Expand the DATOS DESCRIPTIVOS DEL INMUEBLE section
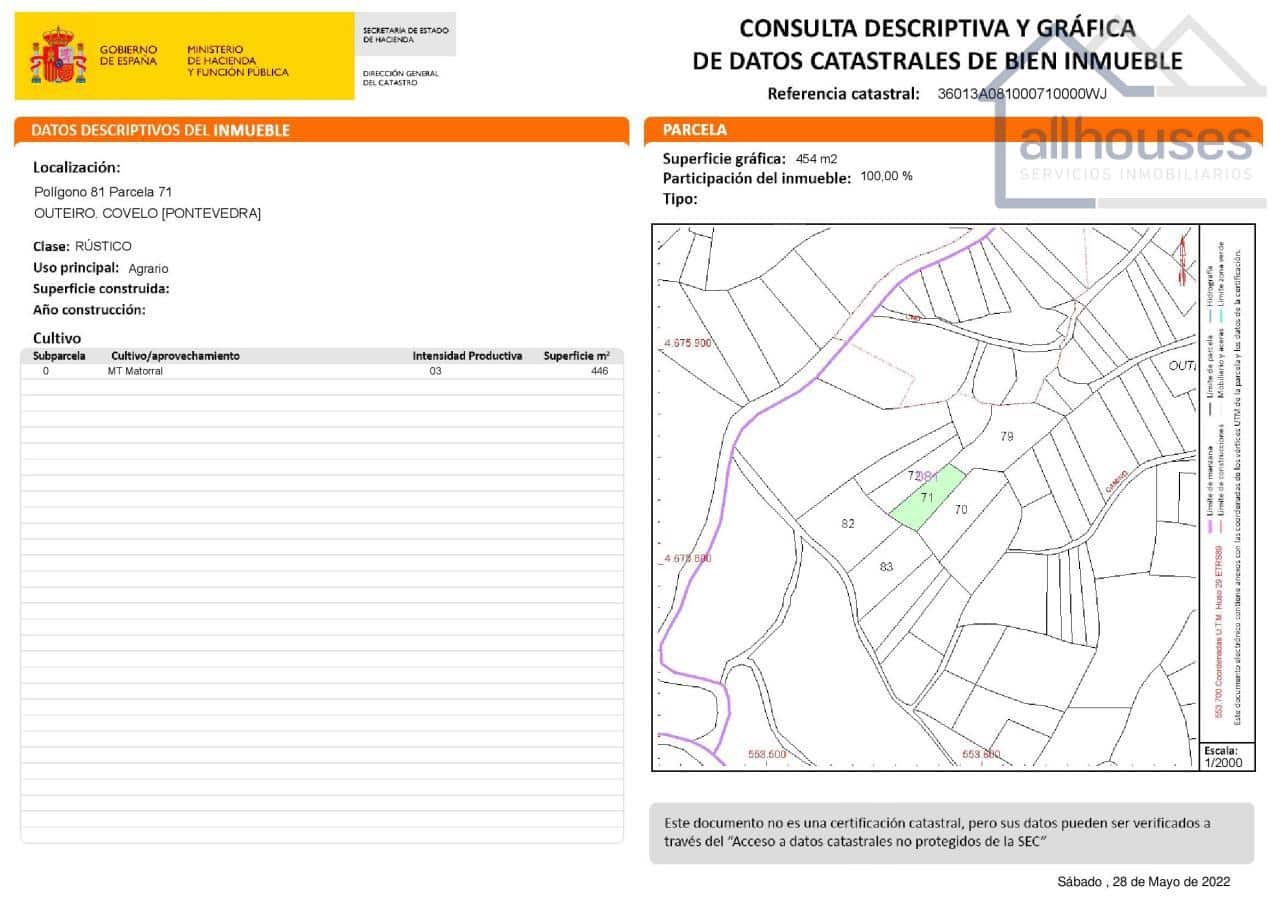The height and width of the screenshot is (903, 1280). pyautogui.click(x=160, y=131)
